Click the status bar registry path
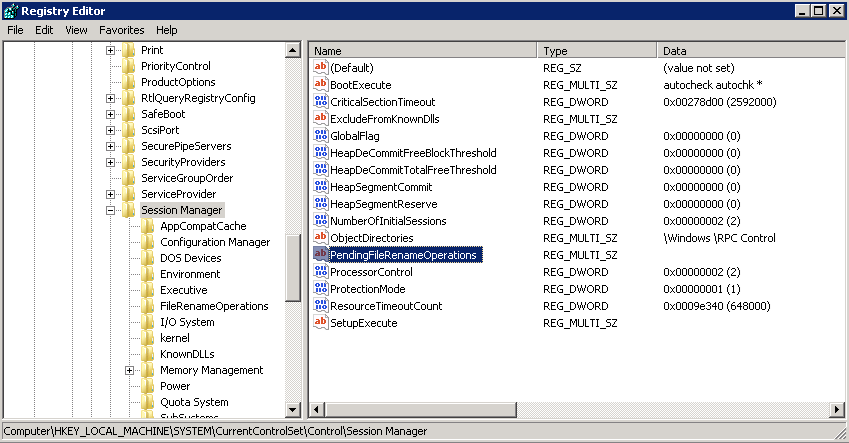 pos(215,432)
